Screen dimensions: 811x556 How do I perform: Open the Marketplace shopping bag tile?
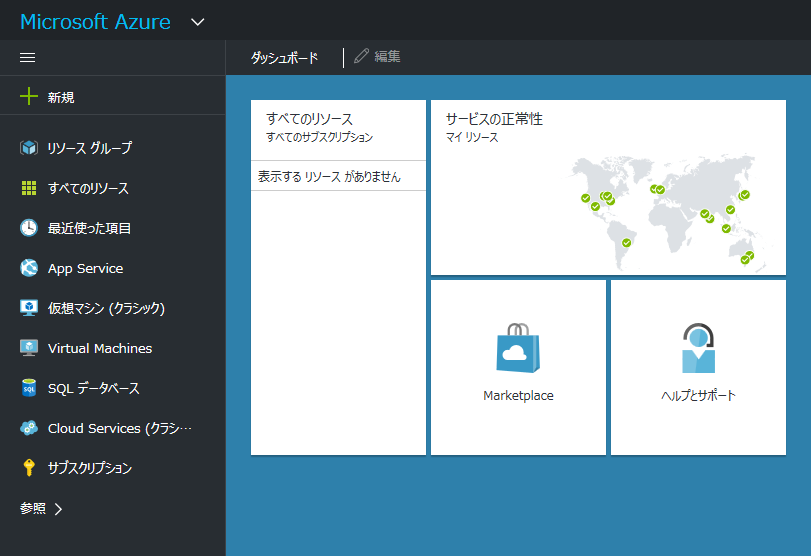[518, 348]
